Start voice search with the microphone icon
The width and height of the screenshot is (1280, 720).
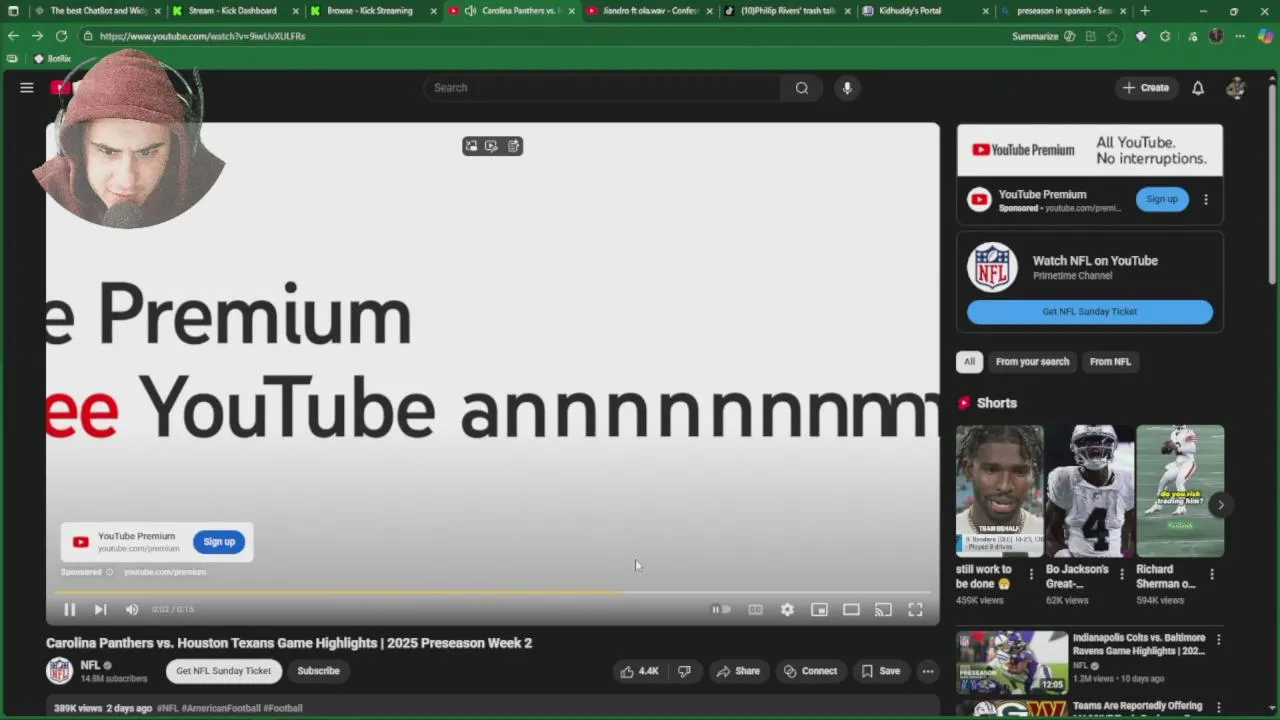point(847,88)
